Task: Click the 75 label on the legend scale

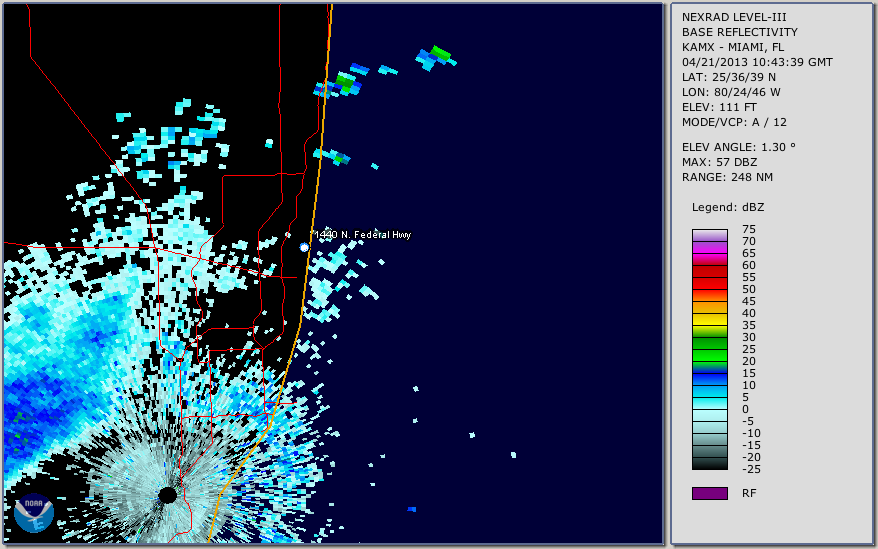Action: (x=749, y=229)
